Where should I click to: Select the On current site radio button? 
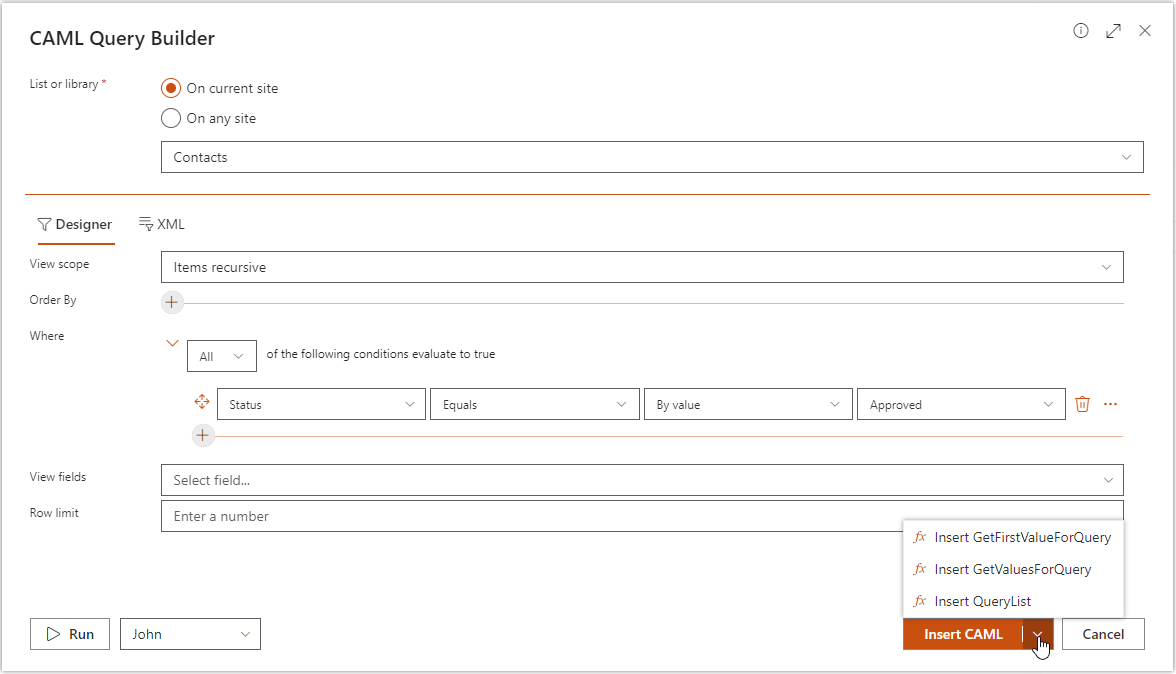coord(171,88)
